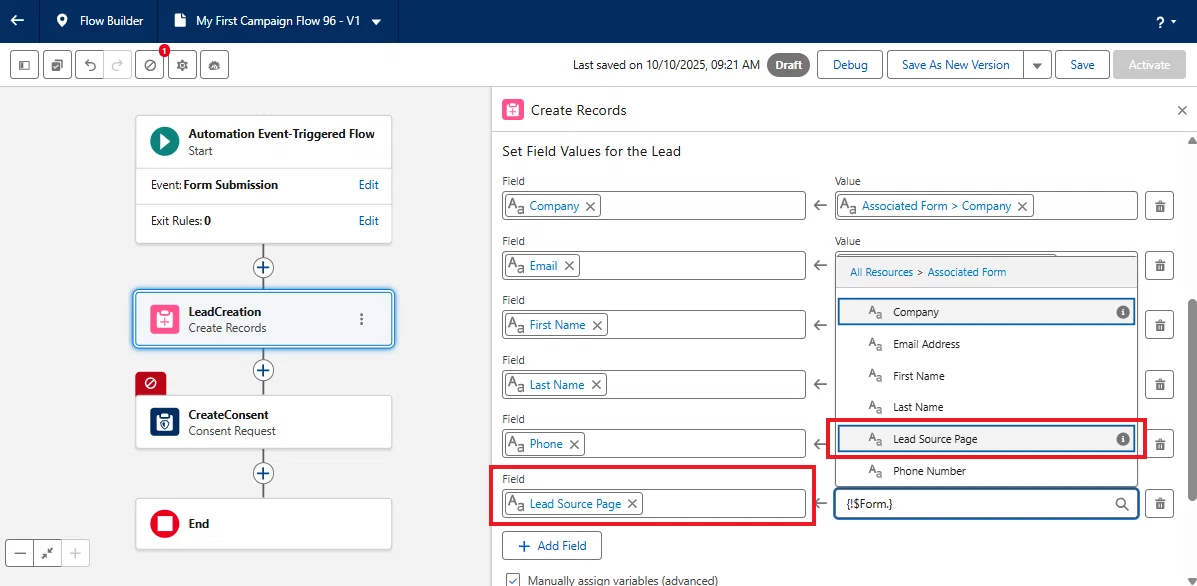Click Add Field button
This screenshot has width=1197, height=586.
click(552, 546)
